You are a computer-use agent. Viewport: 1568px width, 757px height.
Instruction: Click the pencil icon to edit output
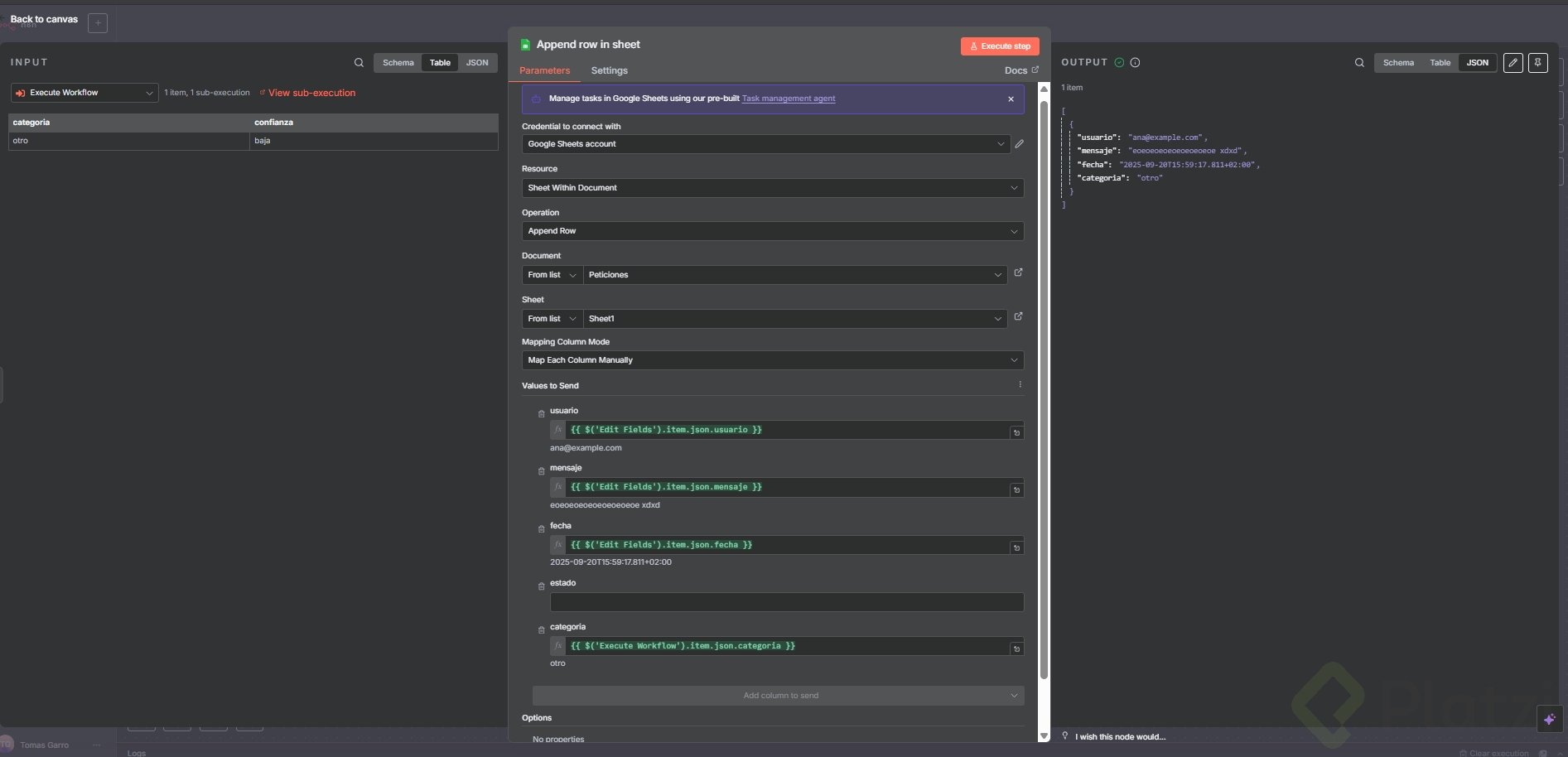point(1513,63)
